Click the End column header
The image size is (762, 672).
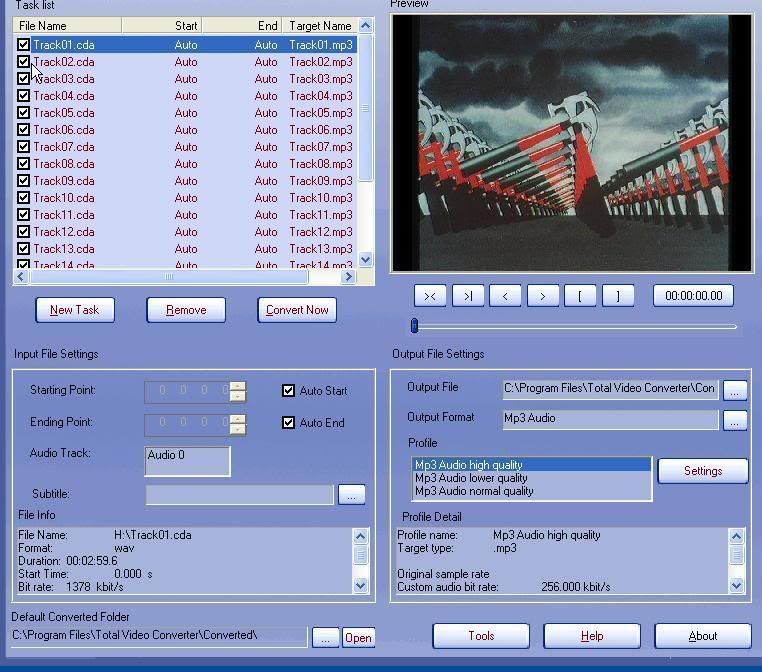242,26
